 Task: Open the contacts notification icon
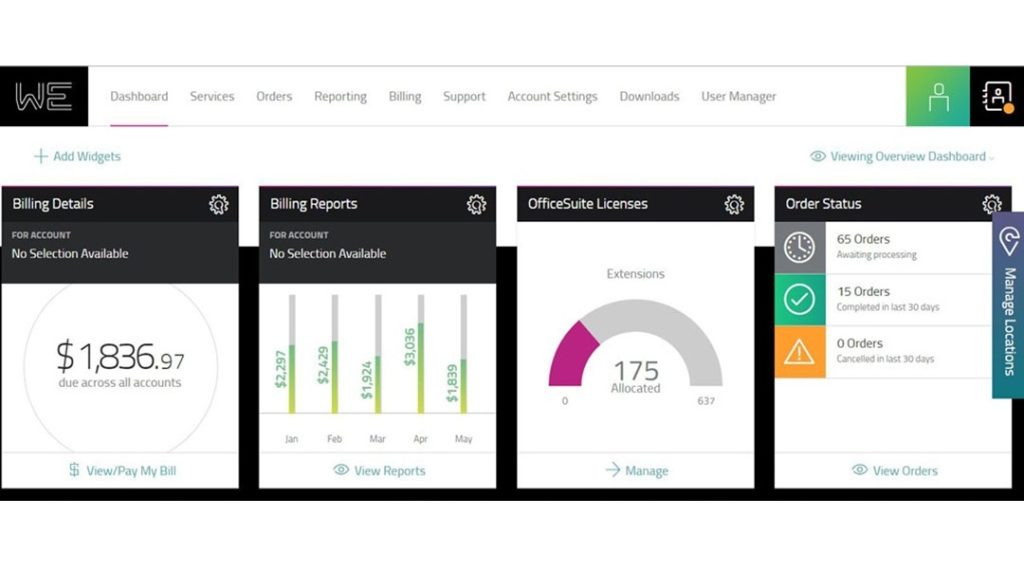[997, 97]
